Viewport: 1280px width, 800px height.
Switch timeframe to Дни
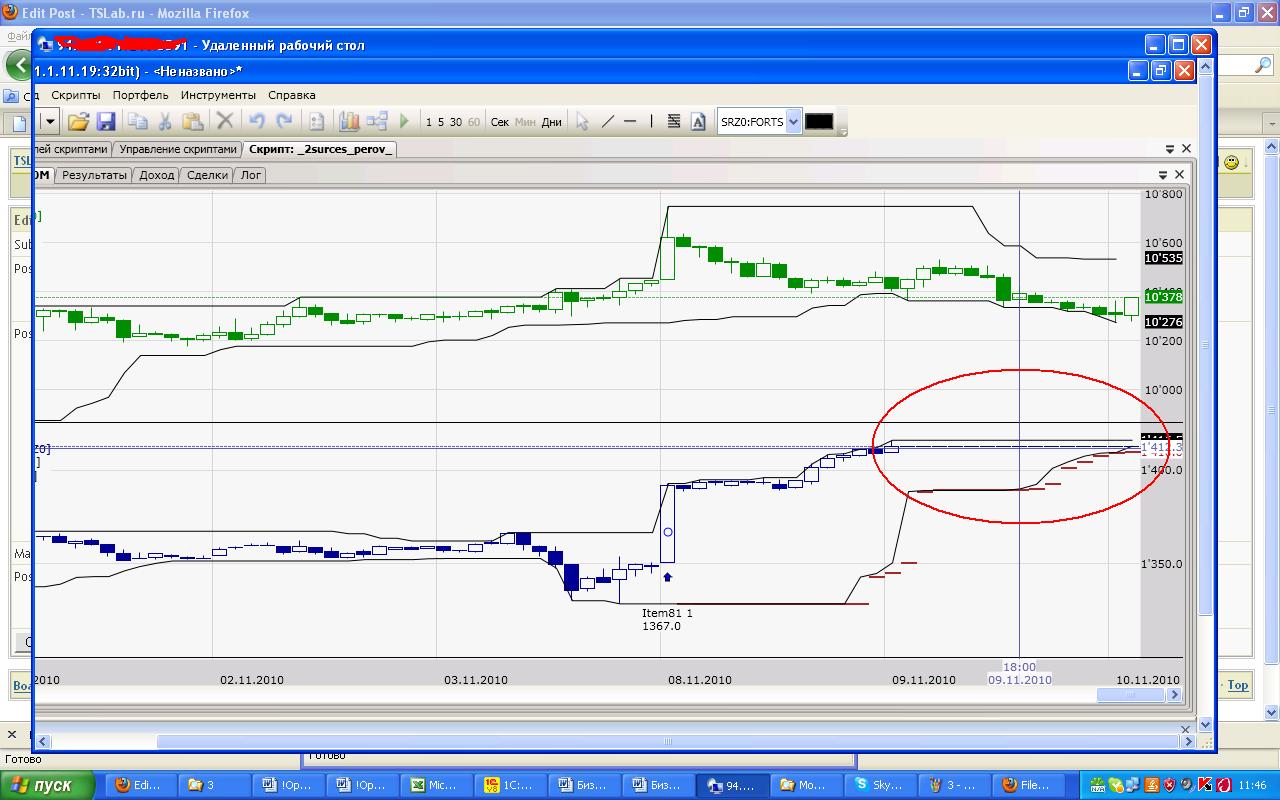[552, 122]
